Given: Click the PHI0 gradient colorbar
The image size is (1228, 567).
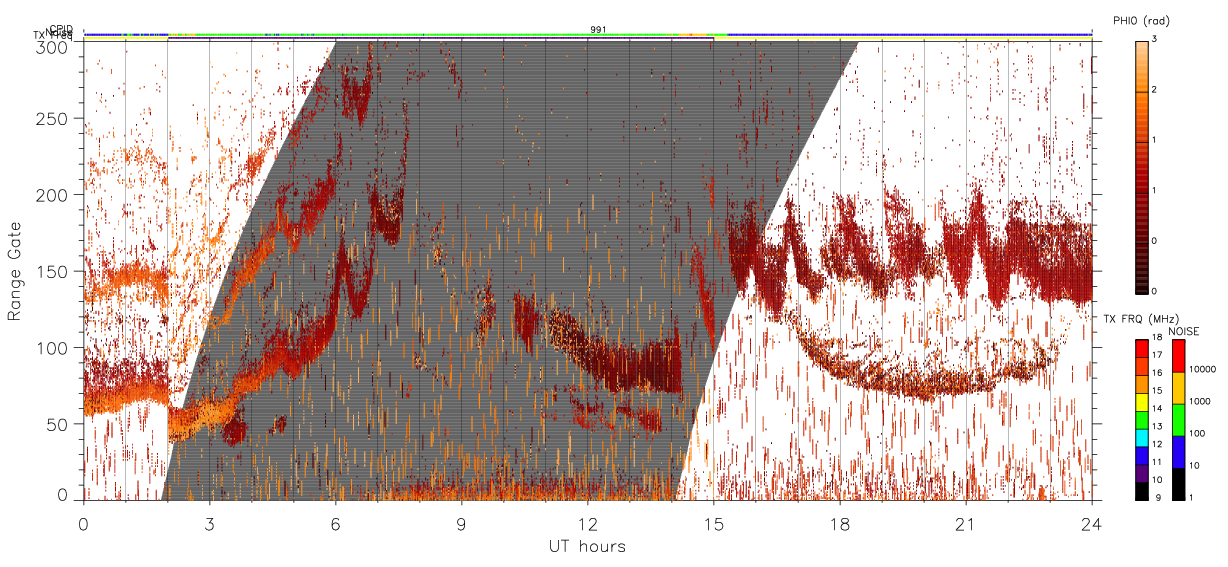Looking at the screenshot, I should (x=1141, y=167).
